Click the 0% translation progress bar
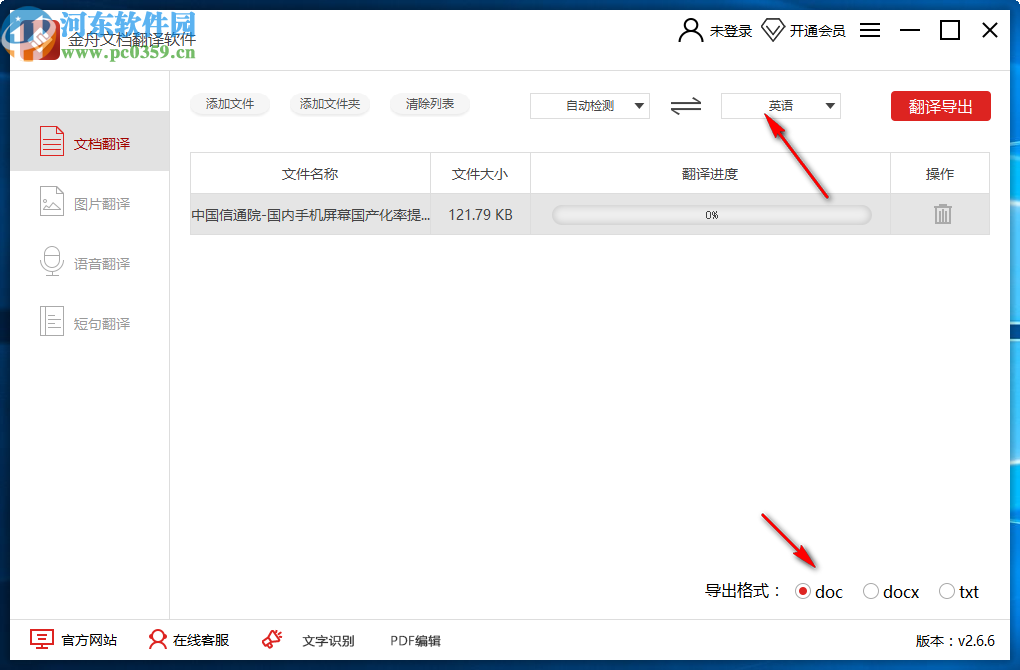The width and height of the screenshot is (1020, 670). pos(711,214)
